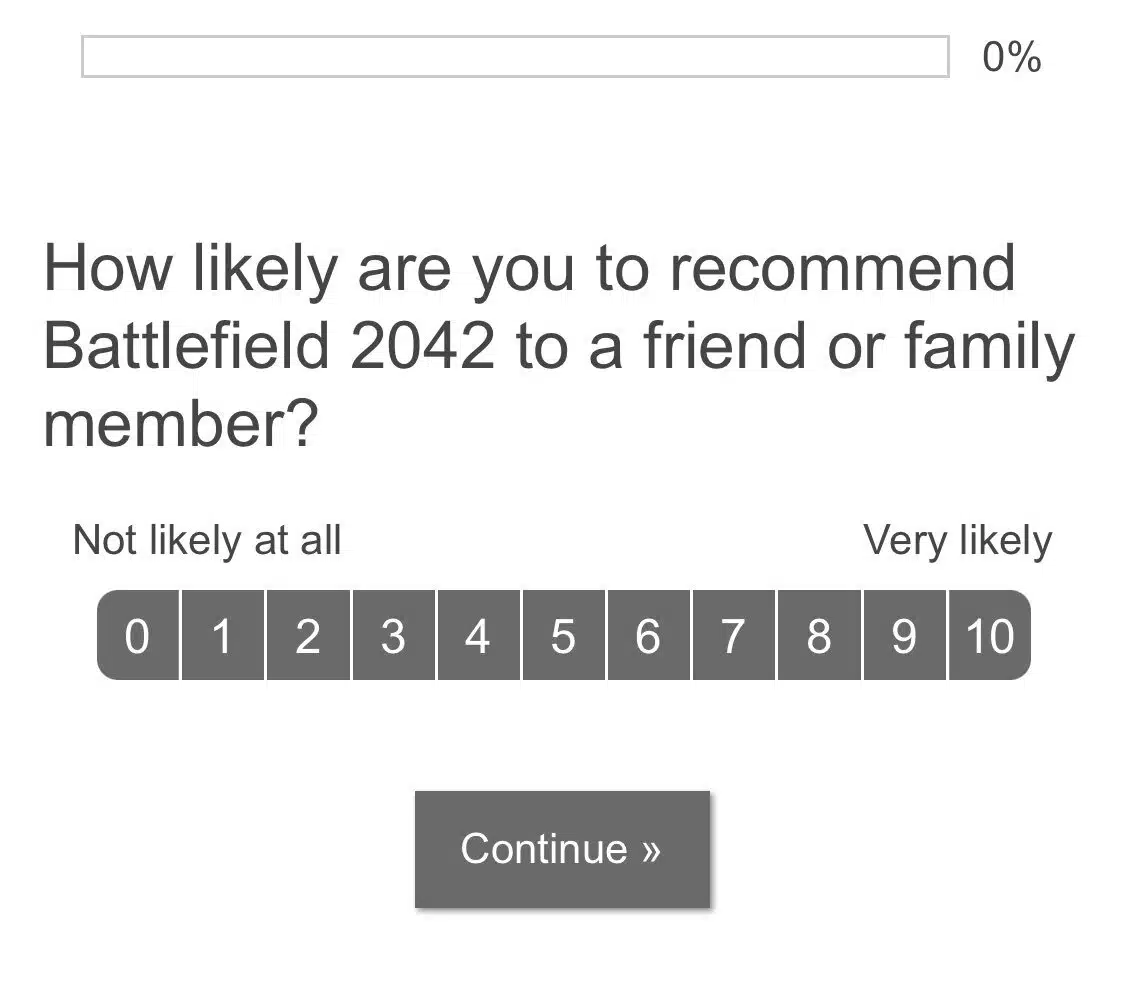Choose rating 1 on the likelihood scale
The width and height of the screenshot is (1125, 995).
pos(223,636)
